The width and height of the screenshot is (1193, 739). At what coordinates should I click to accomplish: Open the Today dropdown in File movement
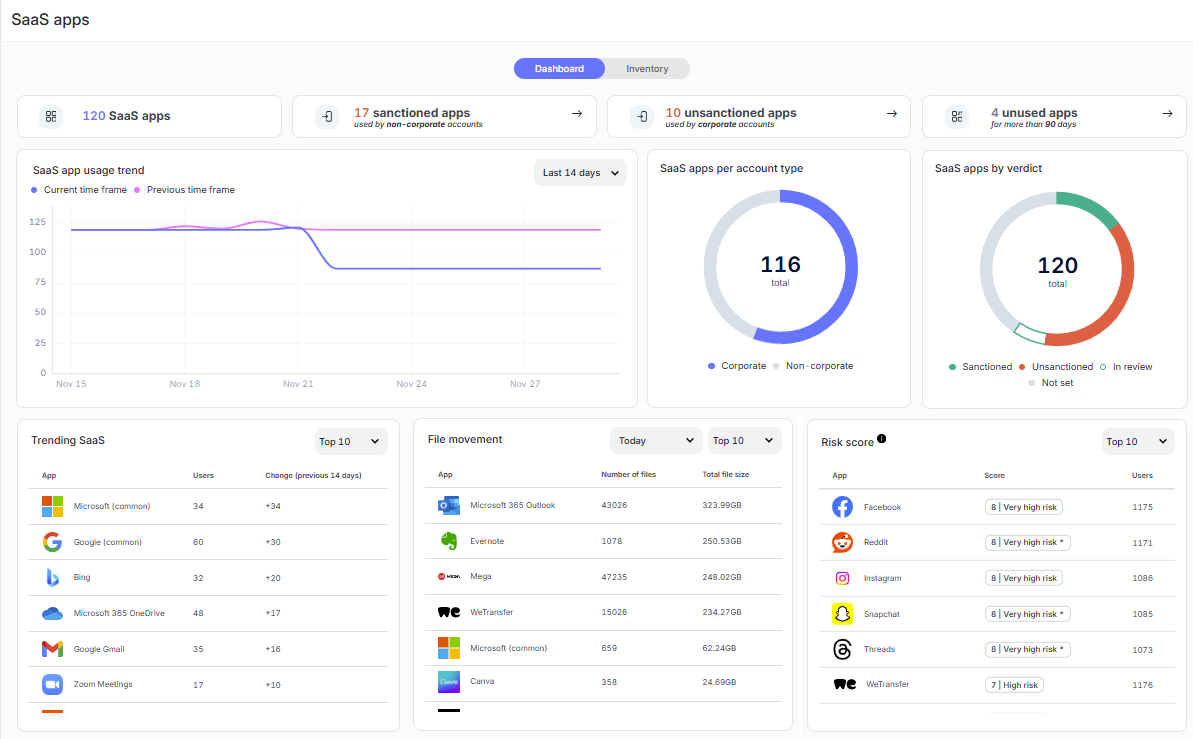pyautogui.click(x=656, y=440)
